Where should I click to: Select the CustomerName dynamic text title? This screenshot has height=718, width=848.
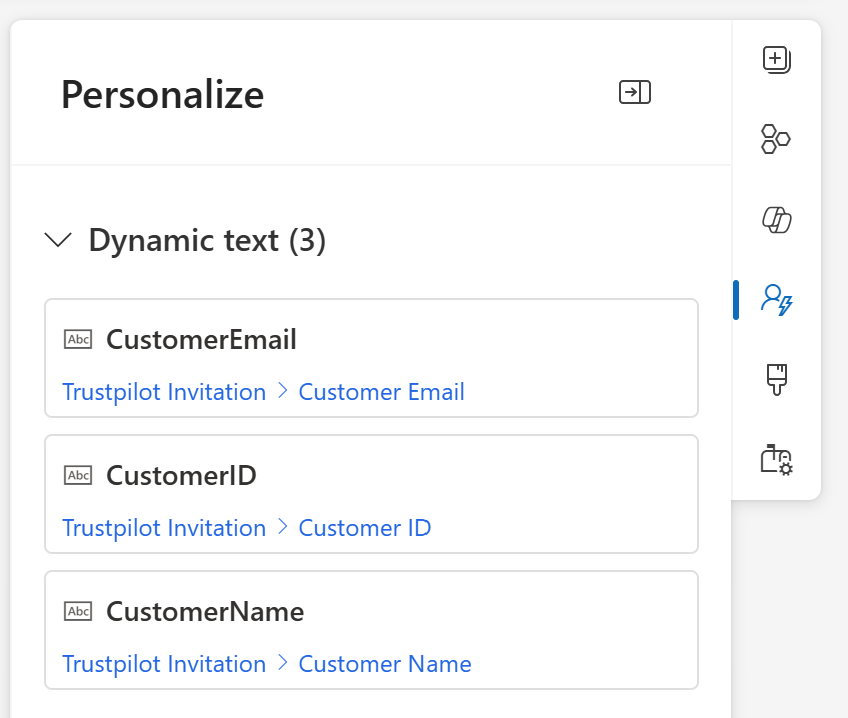click(x=205, y=611)
